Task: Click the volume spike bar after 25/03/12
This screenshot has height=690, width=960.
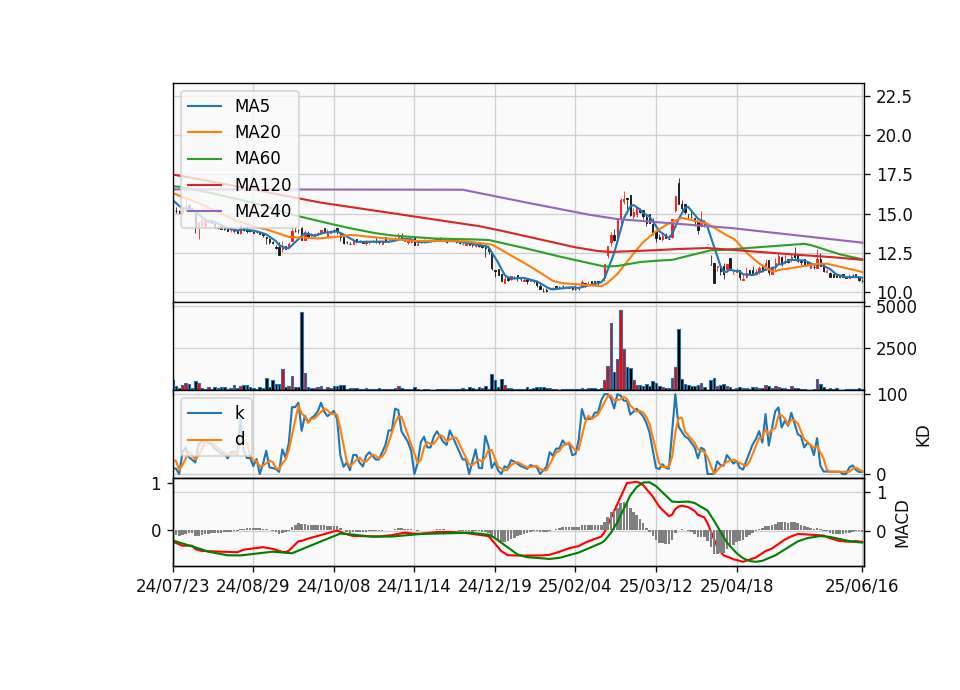Action: click(x=679, y=359)
